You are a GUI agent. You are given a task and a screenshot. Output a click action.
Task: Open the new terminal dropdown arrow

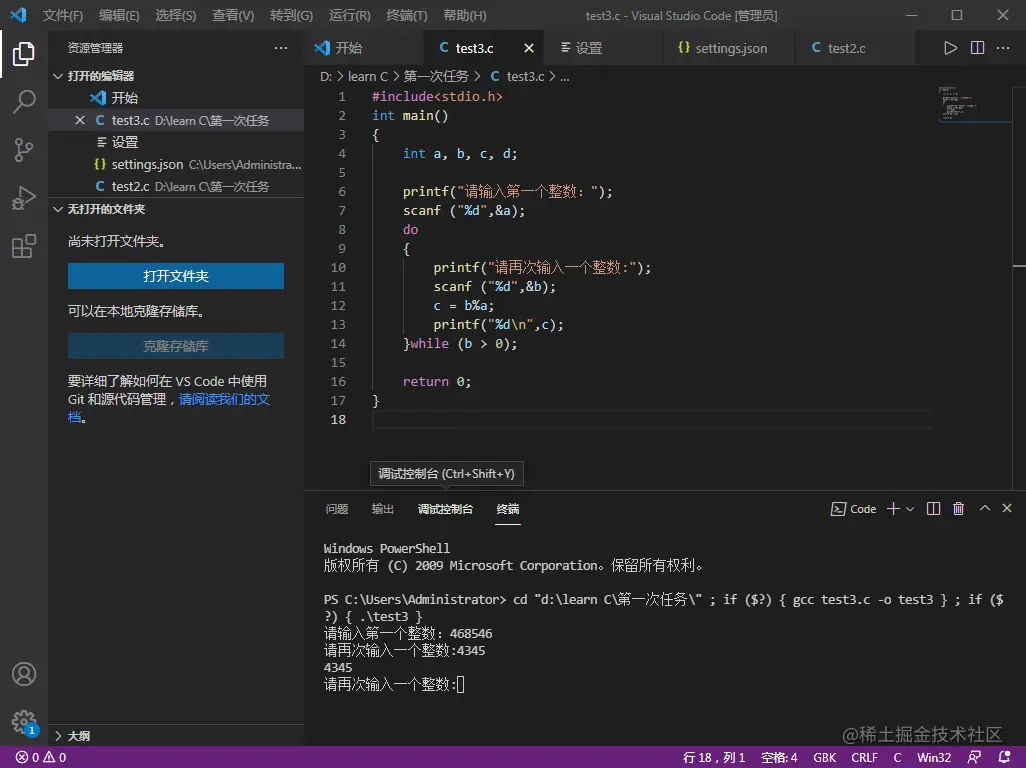910,509
